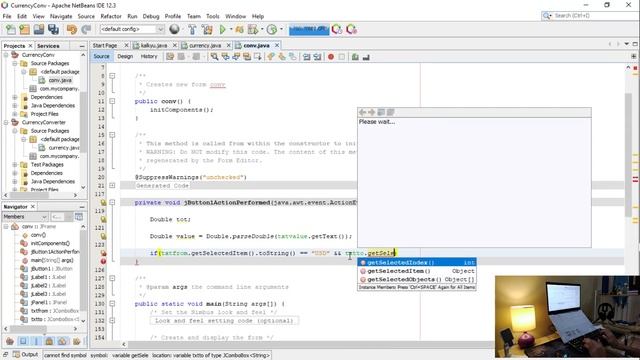Select conv.java in the Projects tree
This screenshot has width=640, height=360.
pyautogui.click(x=60, y=80)
